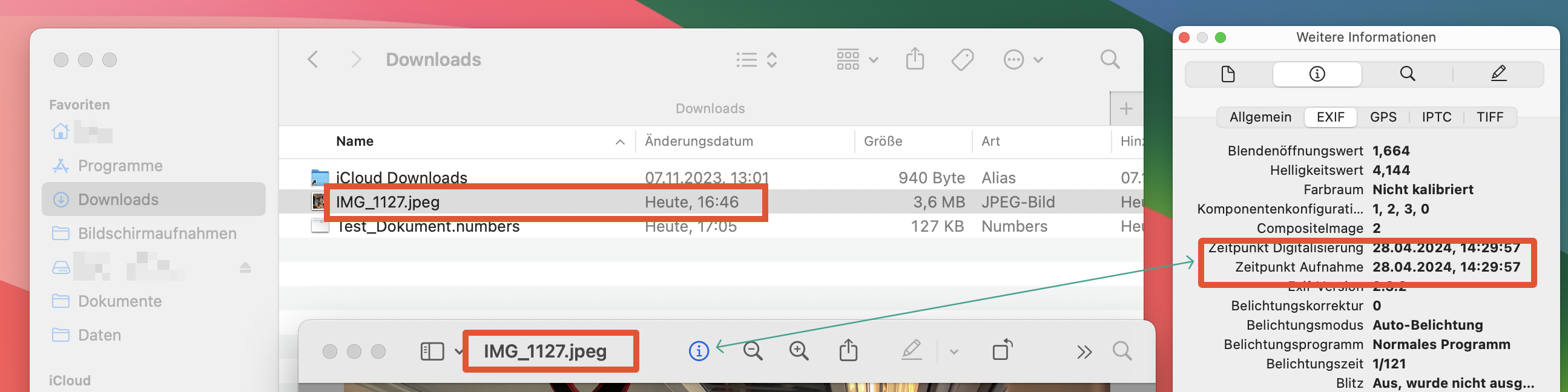
Task: Open the Finder tags icon
Action: (963, 60)
